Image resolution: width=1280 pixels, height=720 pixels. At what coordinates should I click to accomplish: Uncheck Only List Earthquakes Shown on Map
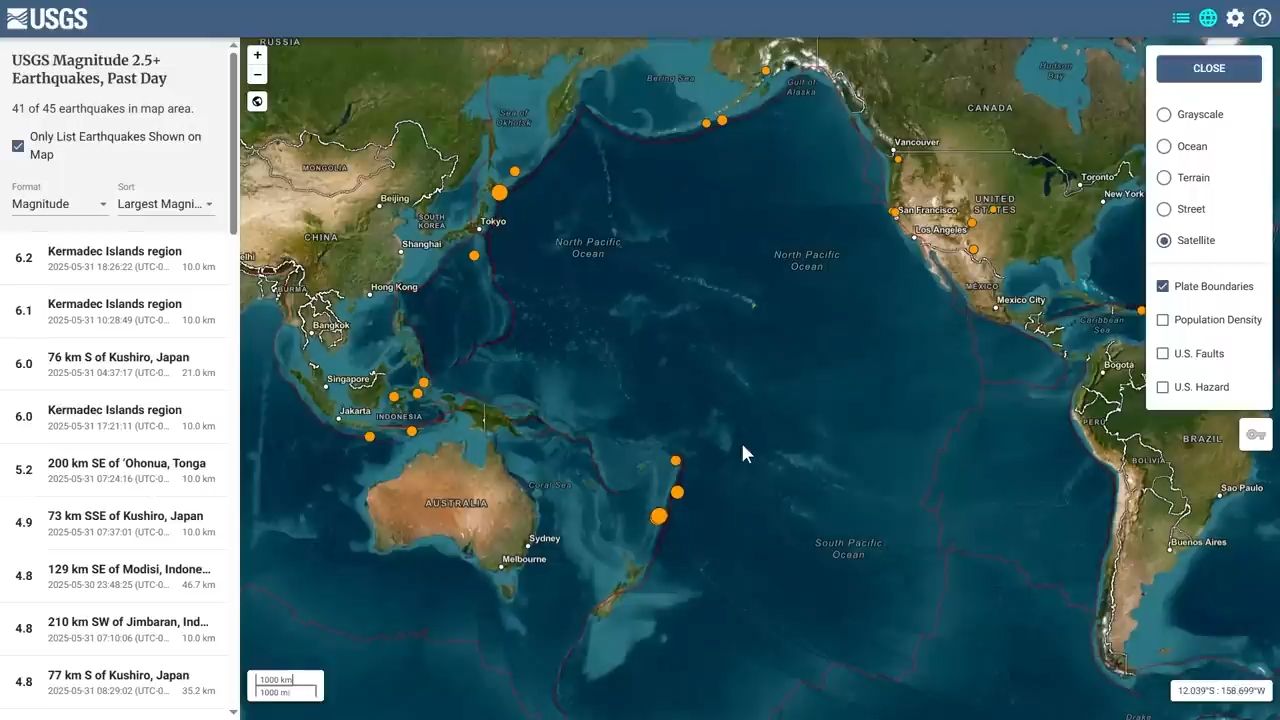coord(18,146)
